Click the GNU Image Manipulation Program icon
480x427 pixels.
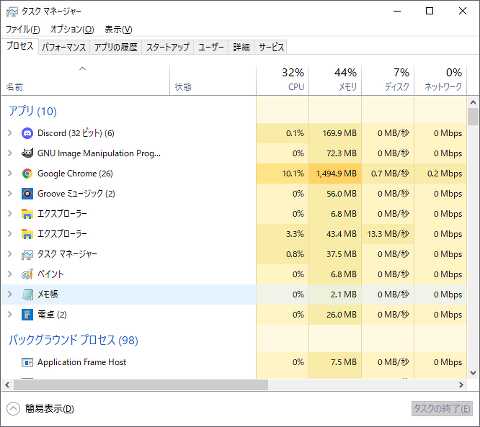pyautogui.click(x=27, y=153)
